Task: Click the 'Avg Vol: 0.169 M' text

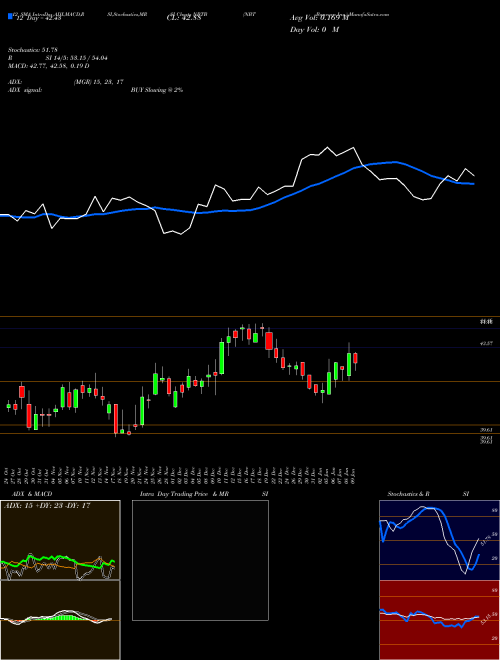Action: (319, 18)
